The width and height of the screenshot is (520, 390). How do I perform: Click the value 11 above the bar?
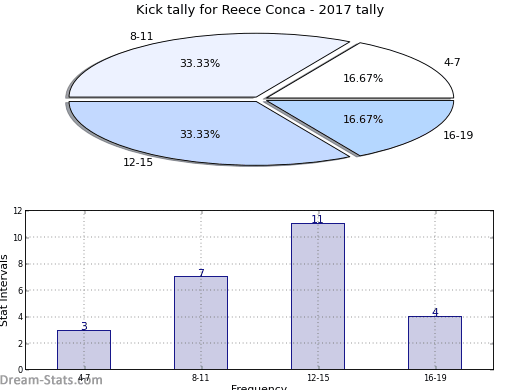[x=317, y=219]
